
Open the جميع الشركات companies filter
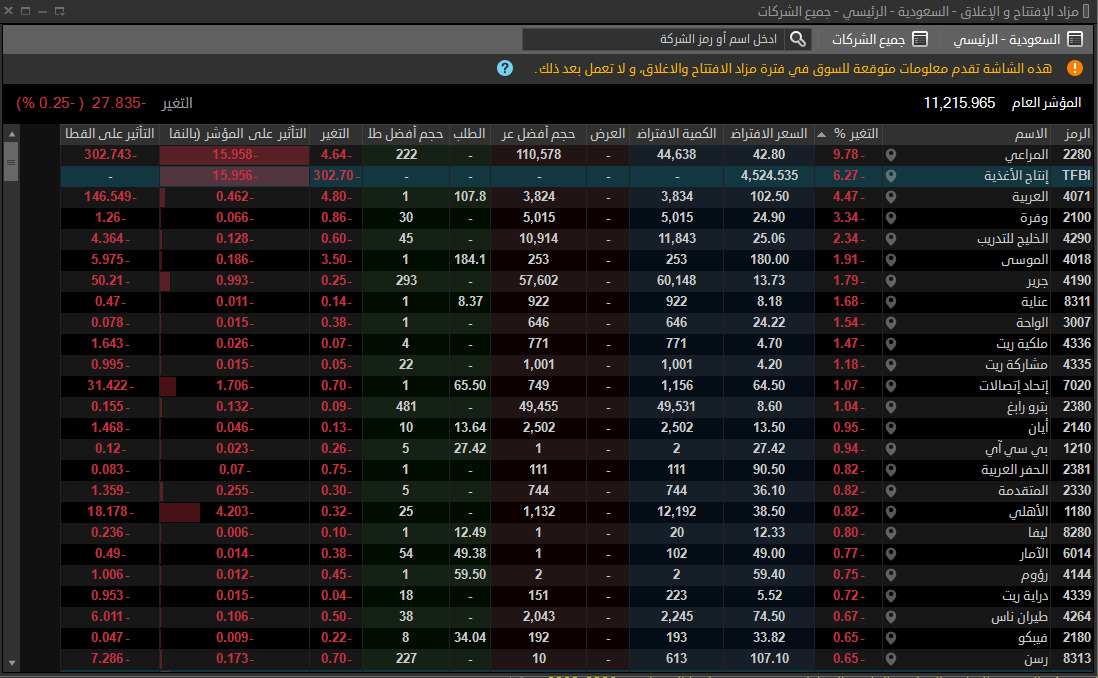click(x=880, y=39)
